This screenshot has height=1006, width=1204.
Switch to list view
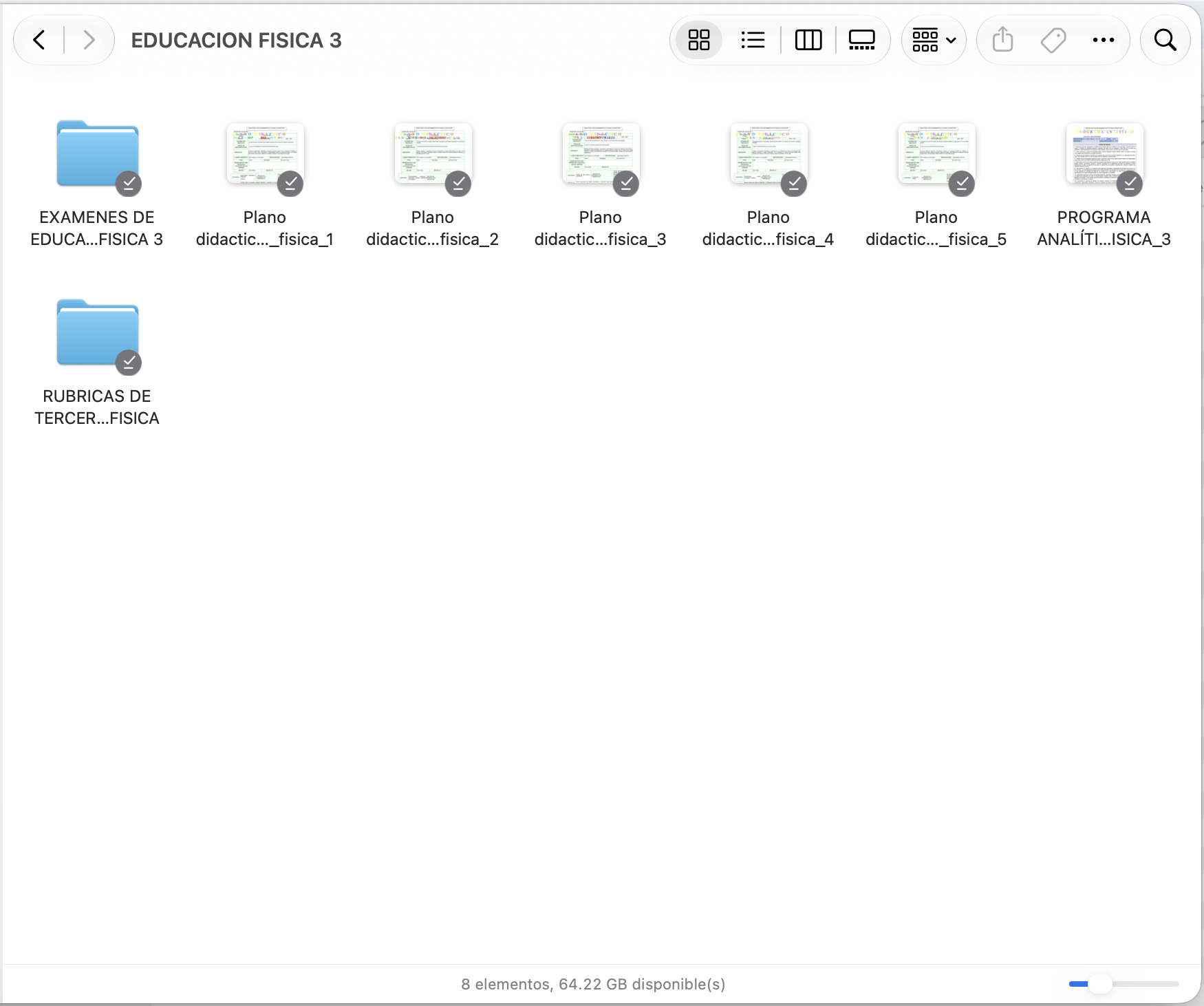point(753,40)
